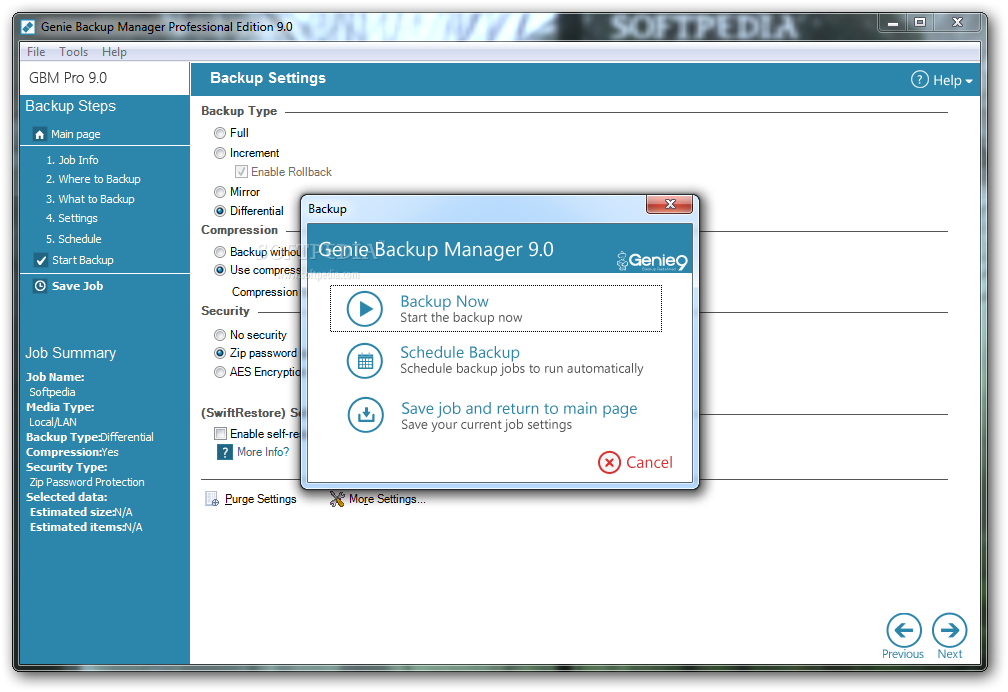Click the Purge Settings document icon
1008x692 pixels.
click(212, 499)
